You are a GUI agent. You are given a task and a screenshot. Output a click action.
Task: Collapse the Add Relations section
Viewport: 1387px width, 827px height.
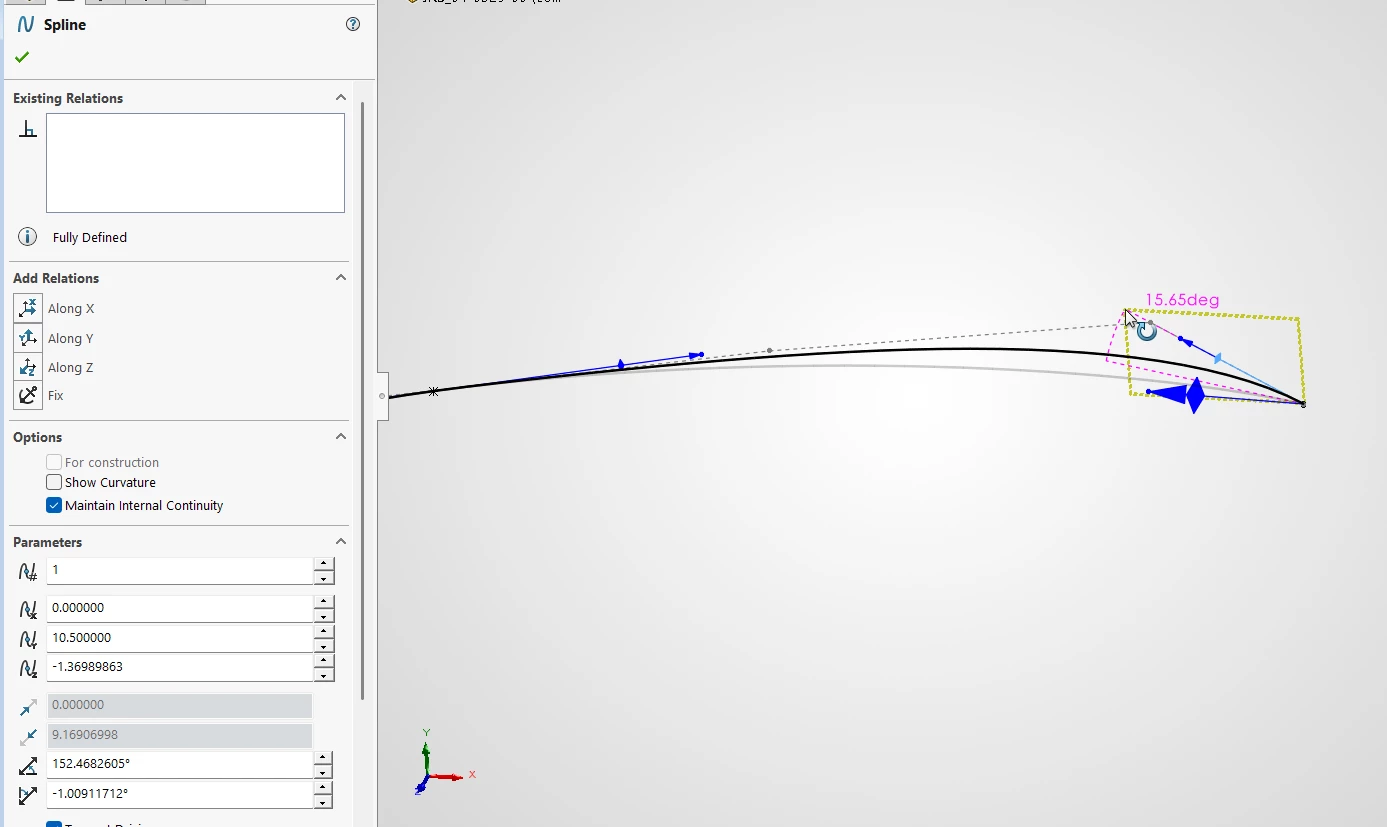[341, 277]
